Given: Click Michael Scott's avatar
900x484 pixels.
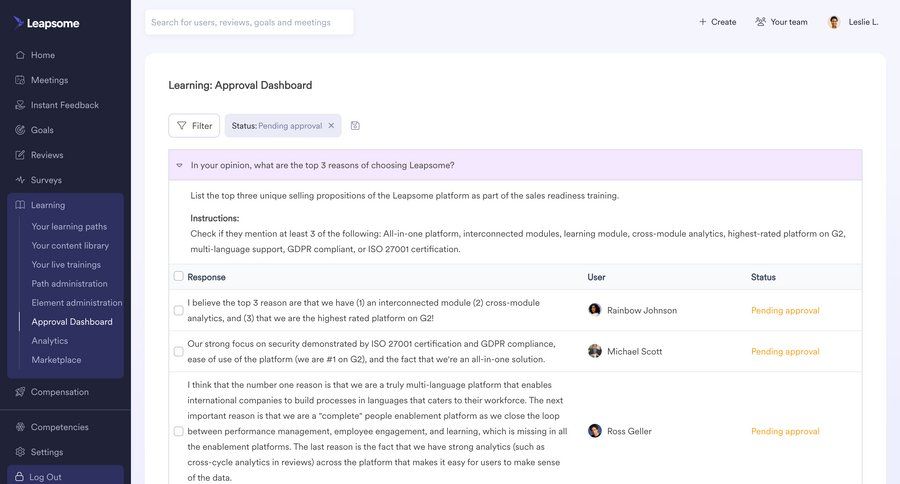Looking at the screenshot, I should click(595, 351).
